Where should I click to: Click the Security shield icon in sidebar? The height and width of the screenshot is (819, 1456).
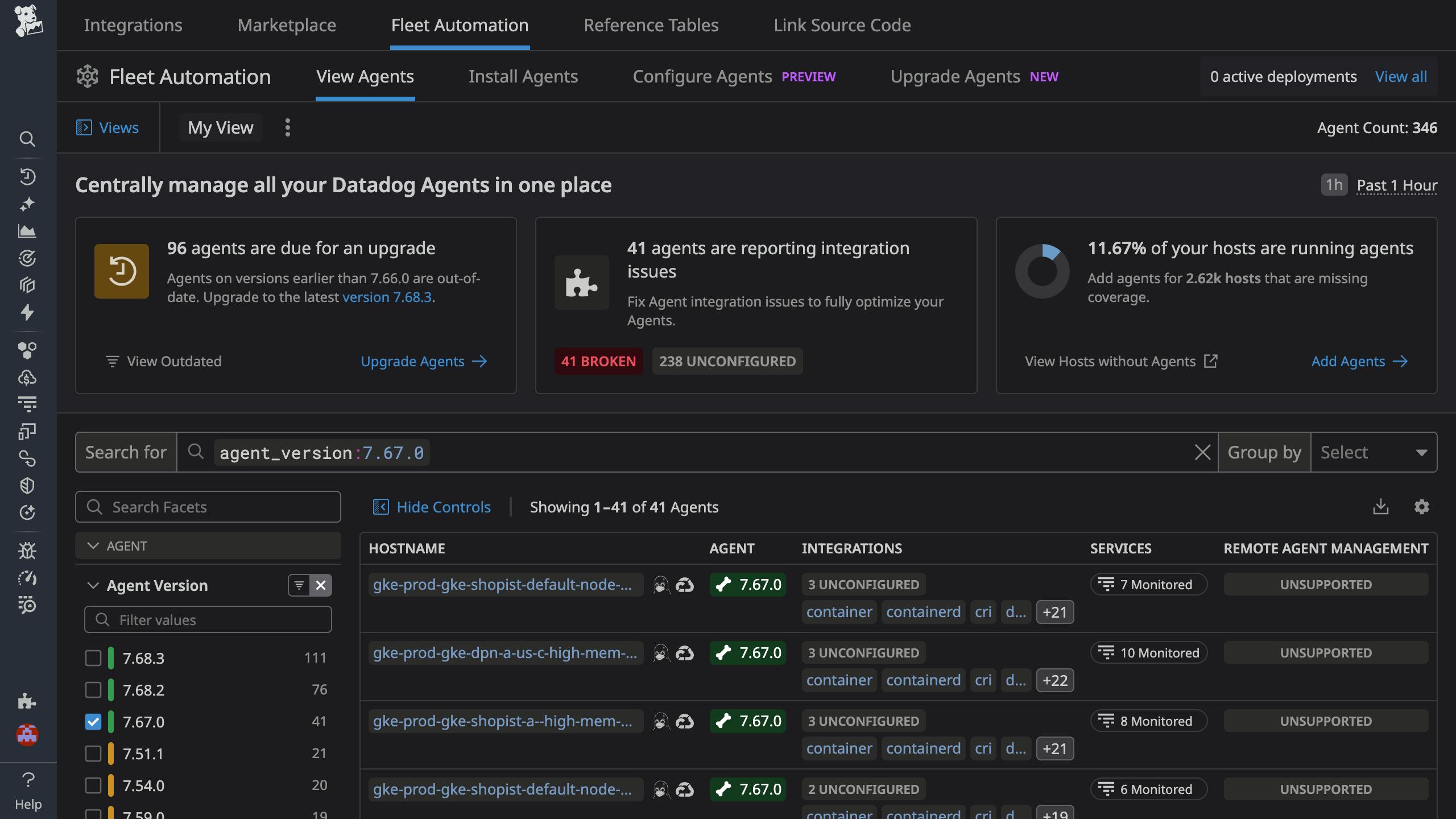[x=28, y=485]
